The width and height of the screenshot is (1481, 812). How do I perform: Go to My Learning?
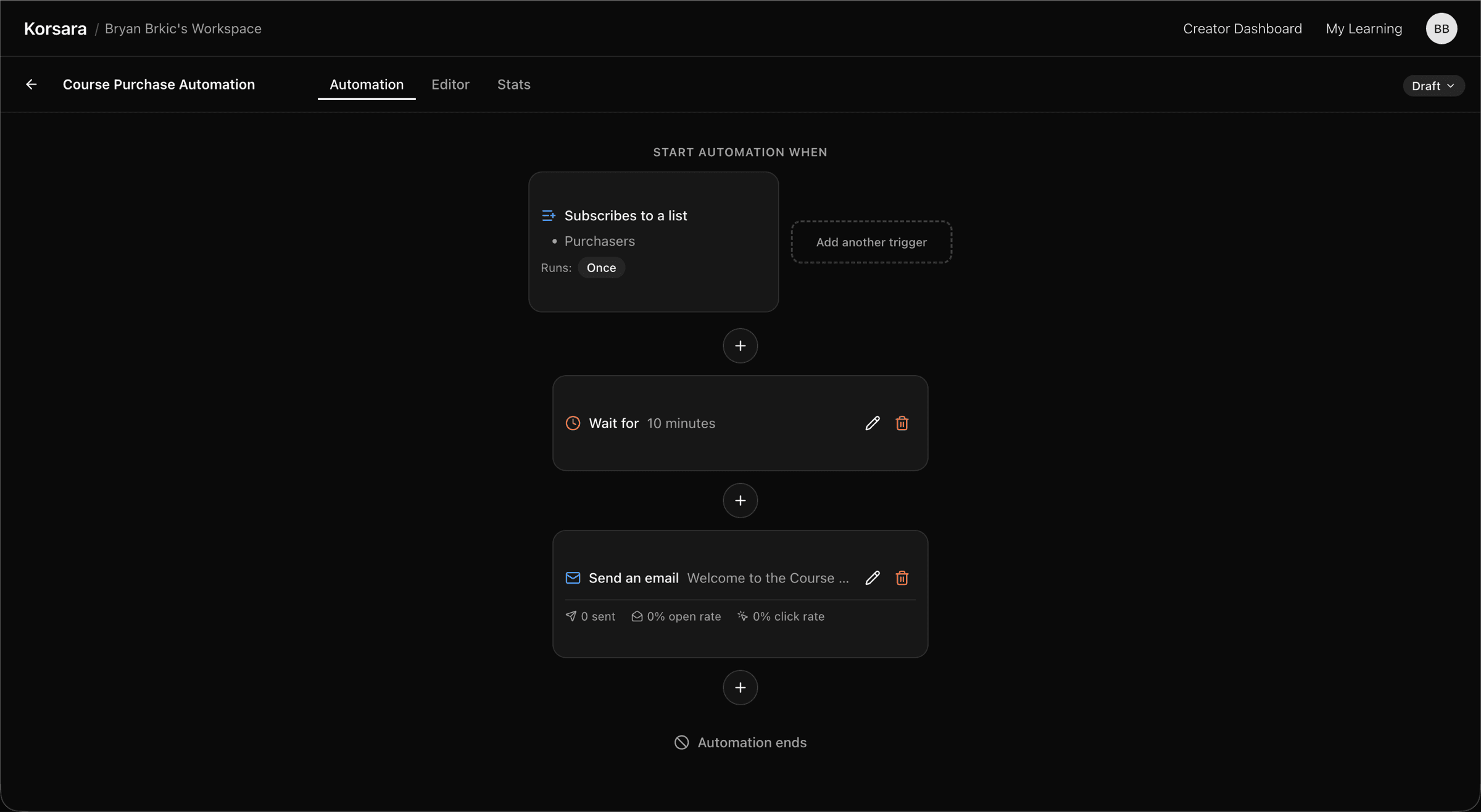pos(1364,29)
